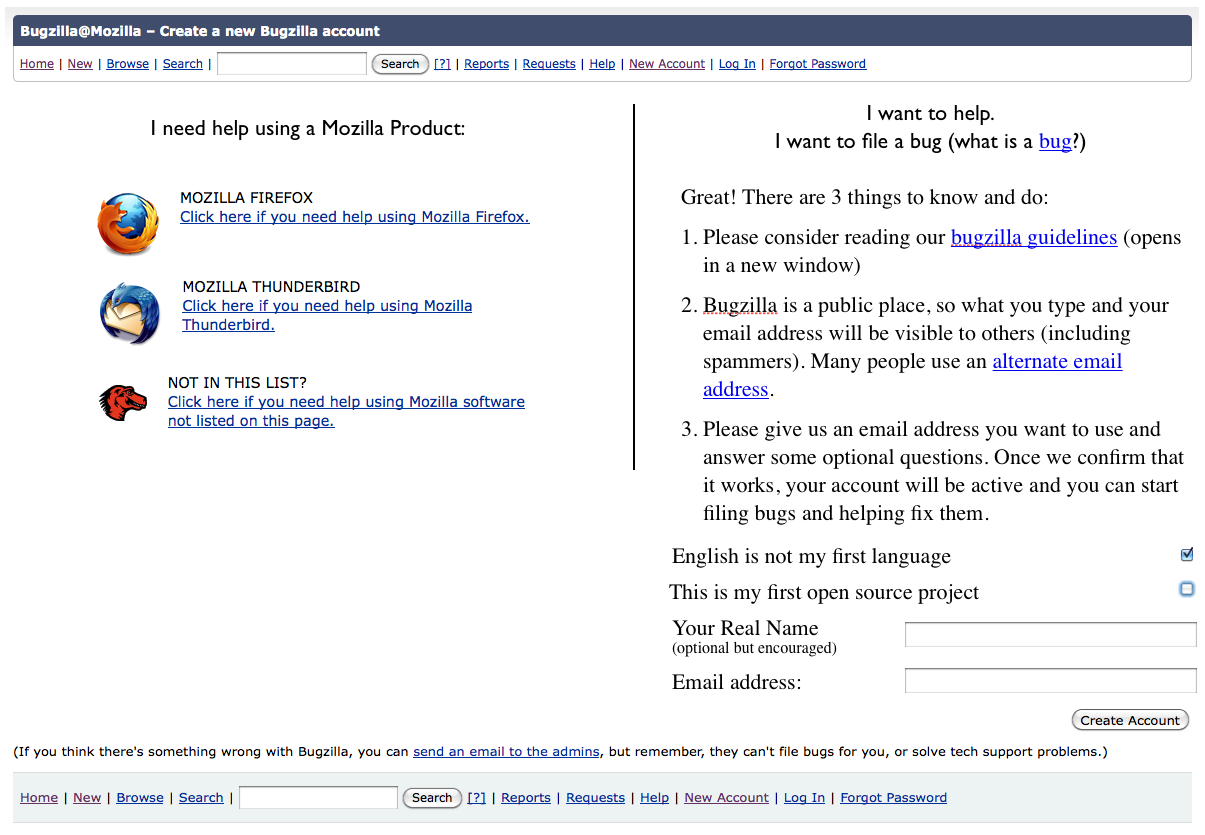
Task: Uncheck 'English is not my first language'
Action: click(x=1187, y=555)
